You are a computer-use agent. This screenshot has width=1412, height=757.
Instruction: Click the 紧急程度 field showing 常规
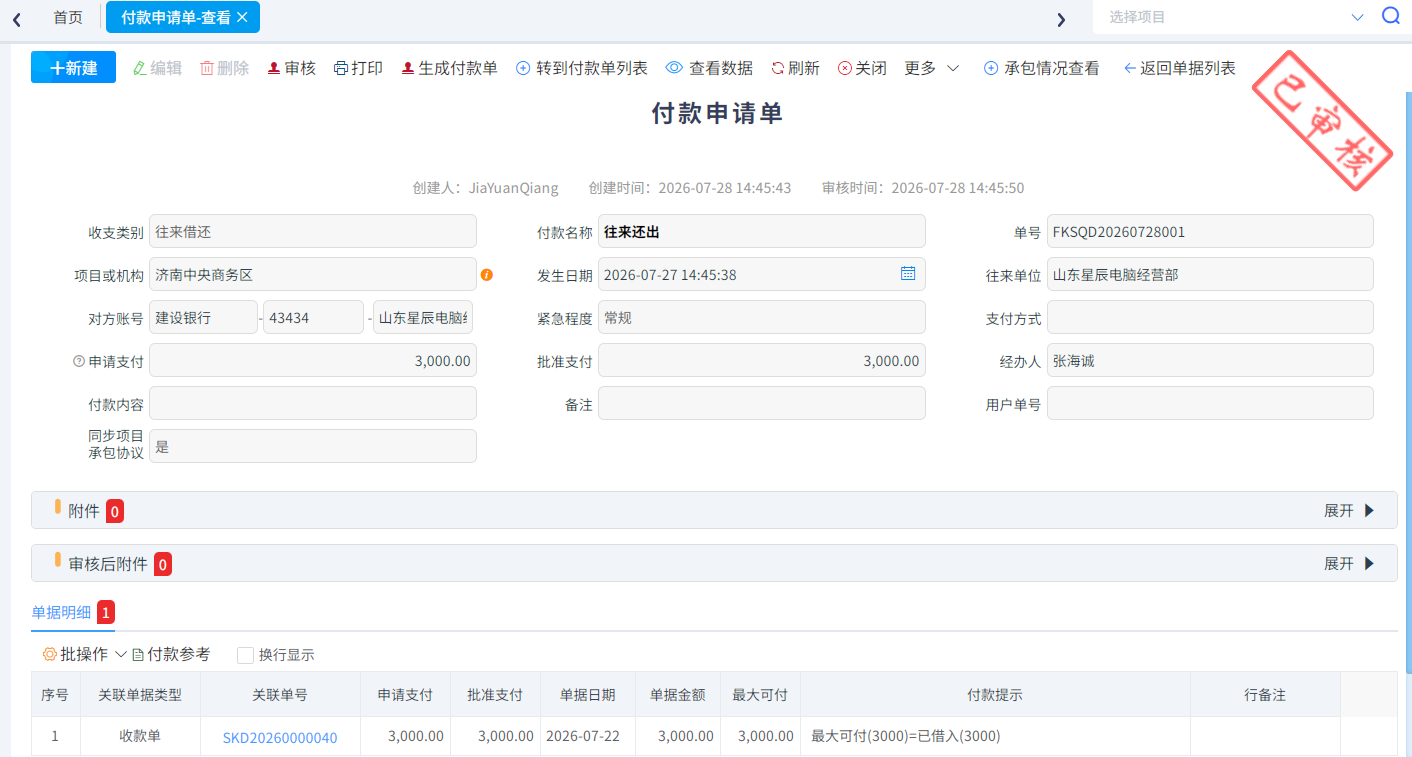762,318
